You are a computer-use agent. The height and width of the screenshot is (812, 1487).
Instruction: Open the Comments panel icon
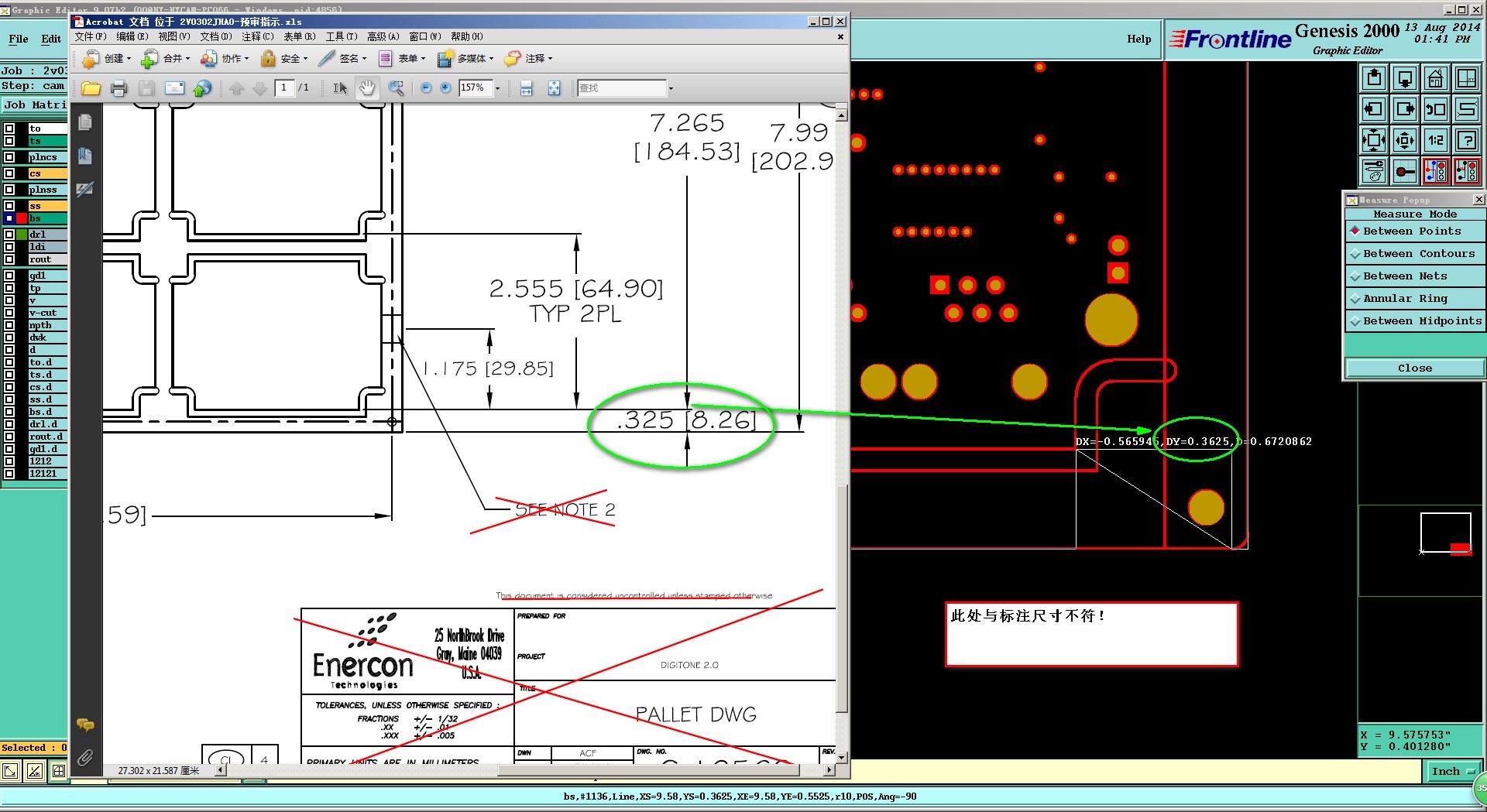tap(85, 725)
